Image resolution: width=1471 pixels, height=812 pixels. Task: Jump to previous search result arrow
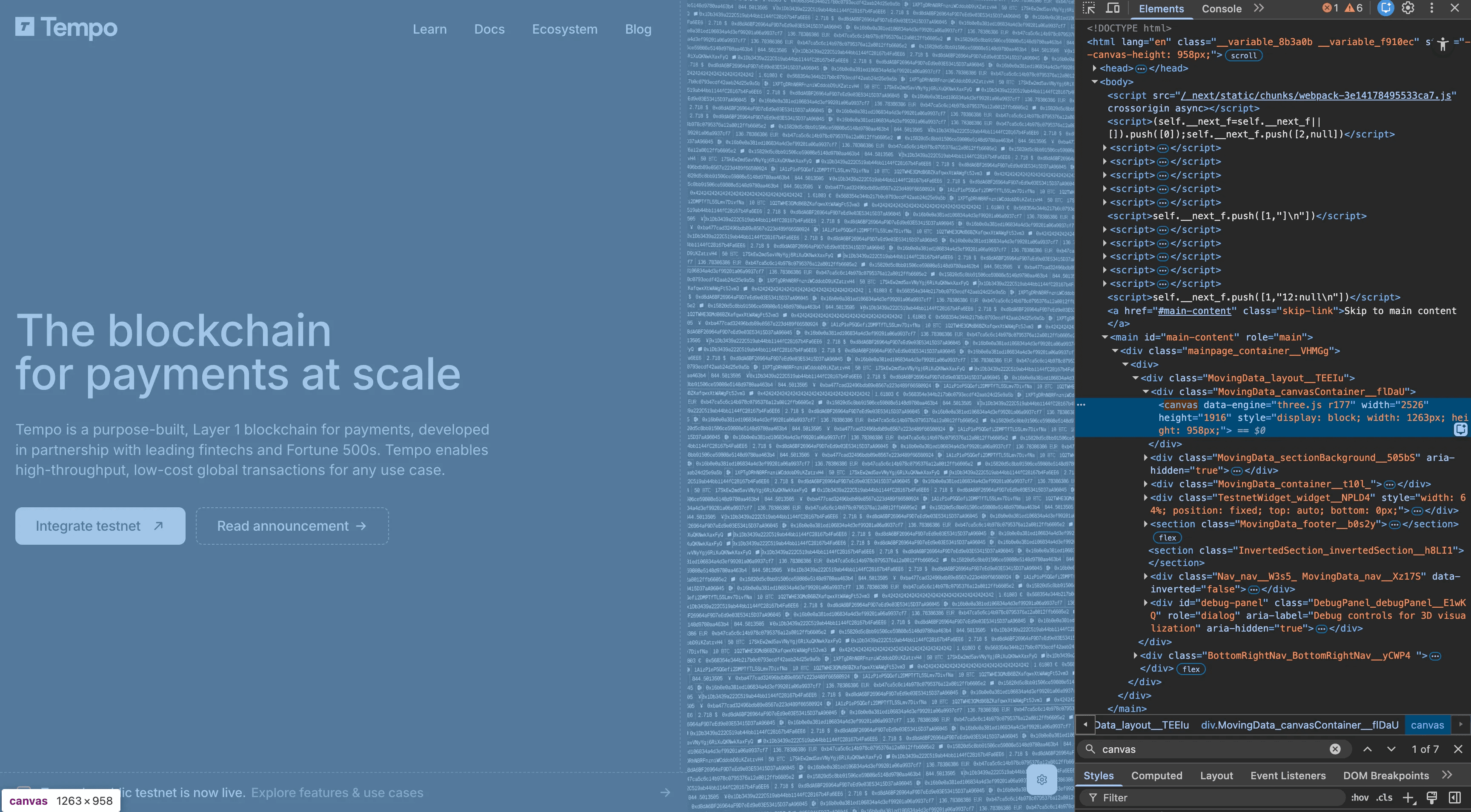[x=1368, y=749]
